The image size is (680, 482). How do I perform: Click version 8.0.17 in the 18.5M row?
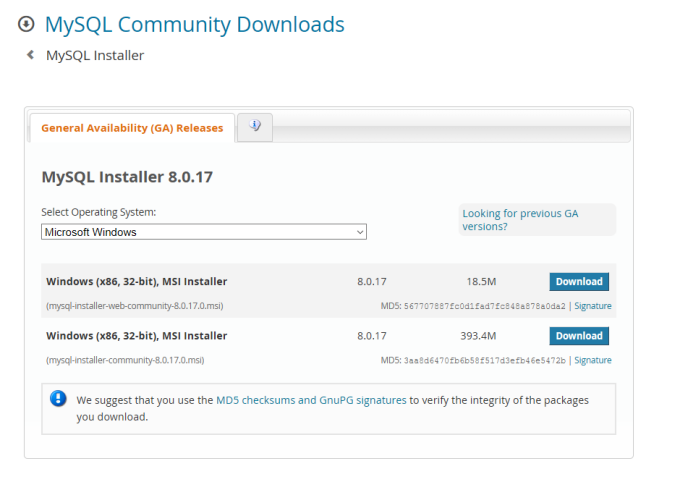coord(372,282)
